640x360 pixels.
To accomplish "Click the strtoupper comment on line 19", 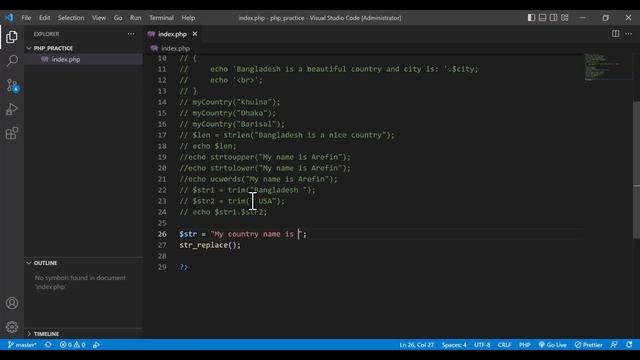I will (265, 157).
